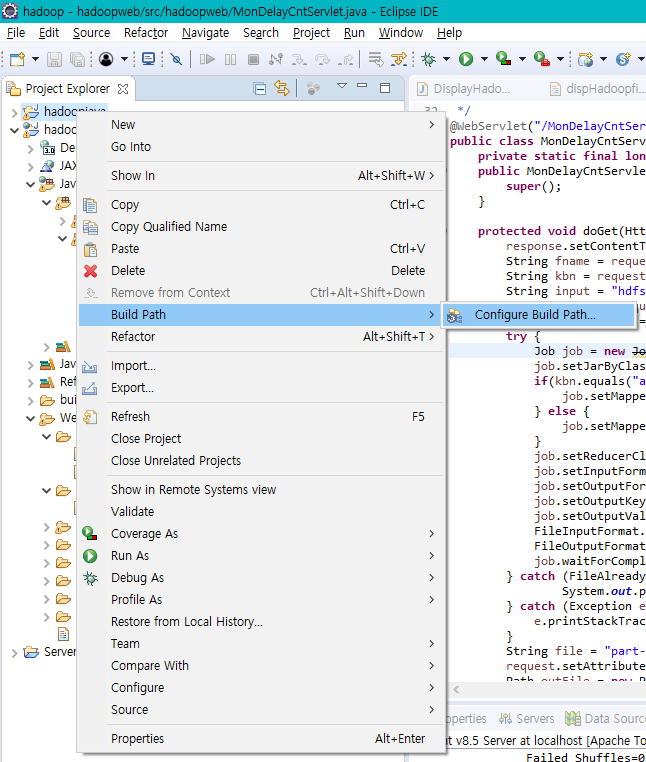
Task: Minimize the Project Explorer panel
Action: point(362,86)
